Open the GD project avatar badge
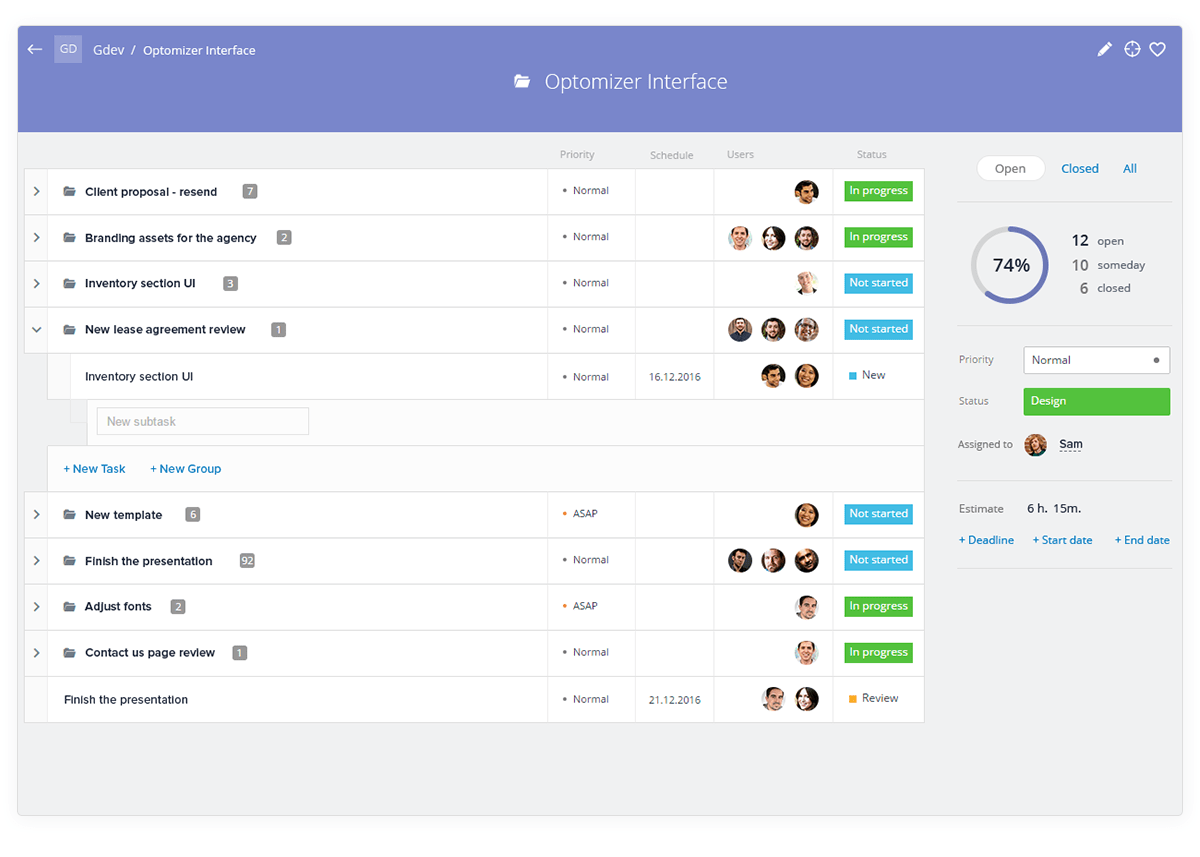This screenshot has width=1200, height=857. point(68,49)
